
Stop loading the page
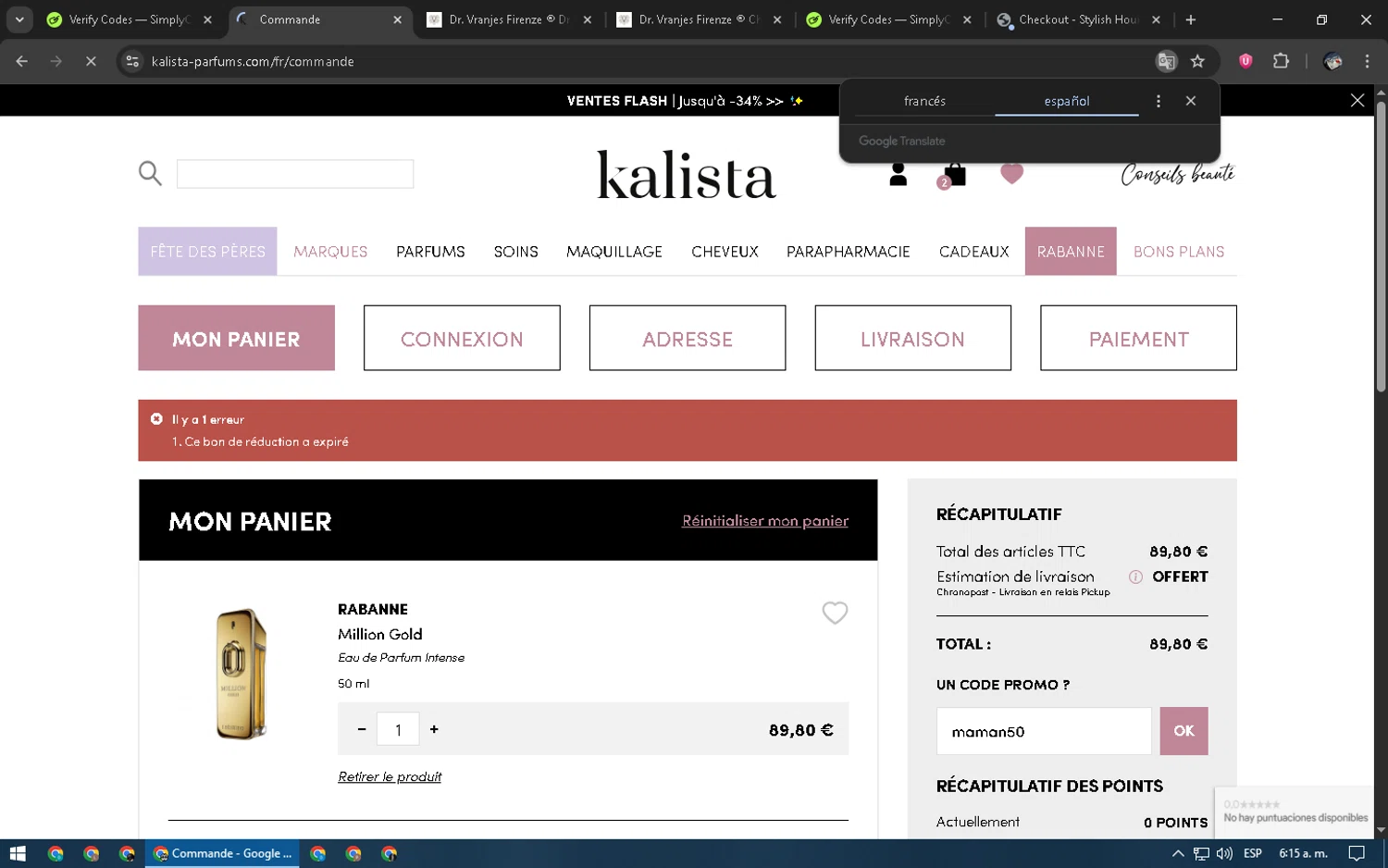(91, 61)
